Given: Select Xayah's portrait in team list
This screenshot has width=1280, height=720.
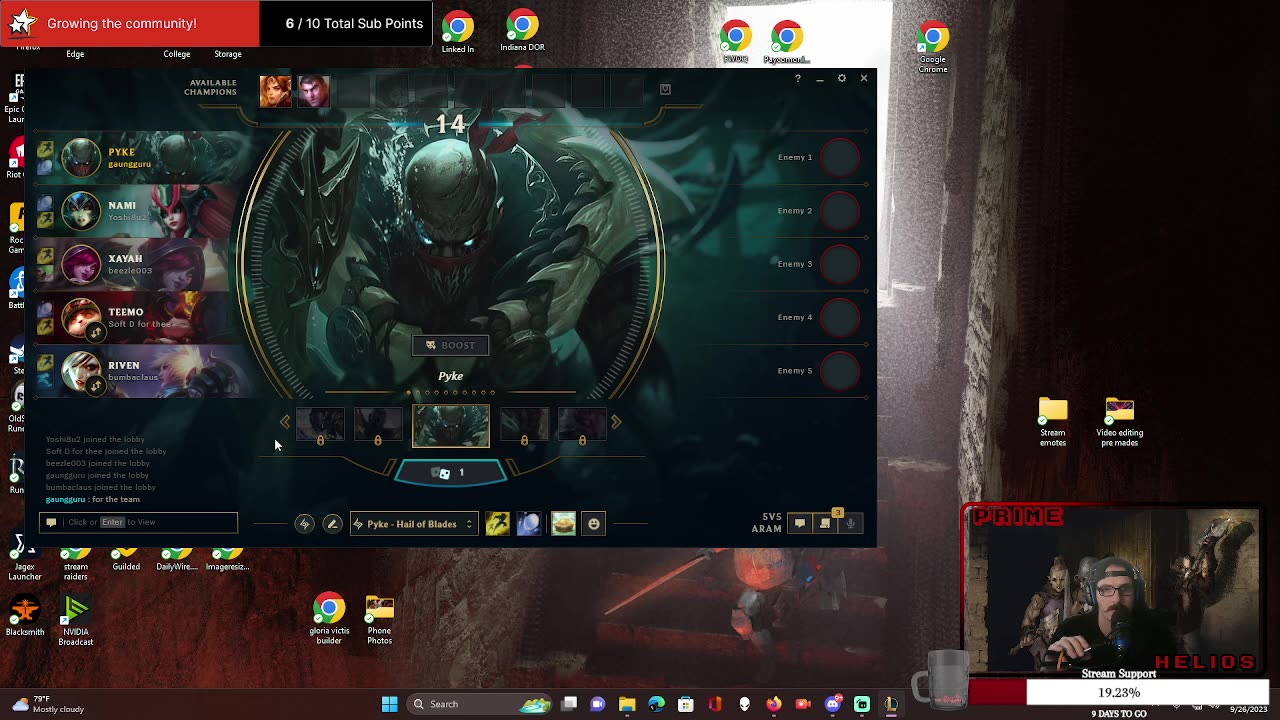Looking at the screenshot, I should (x=81, y=264).
